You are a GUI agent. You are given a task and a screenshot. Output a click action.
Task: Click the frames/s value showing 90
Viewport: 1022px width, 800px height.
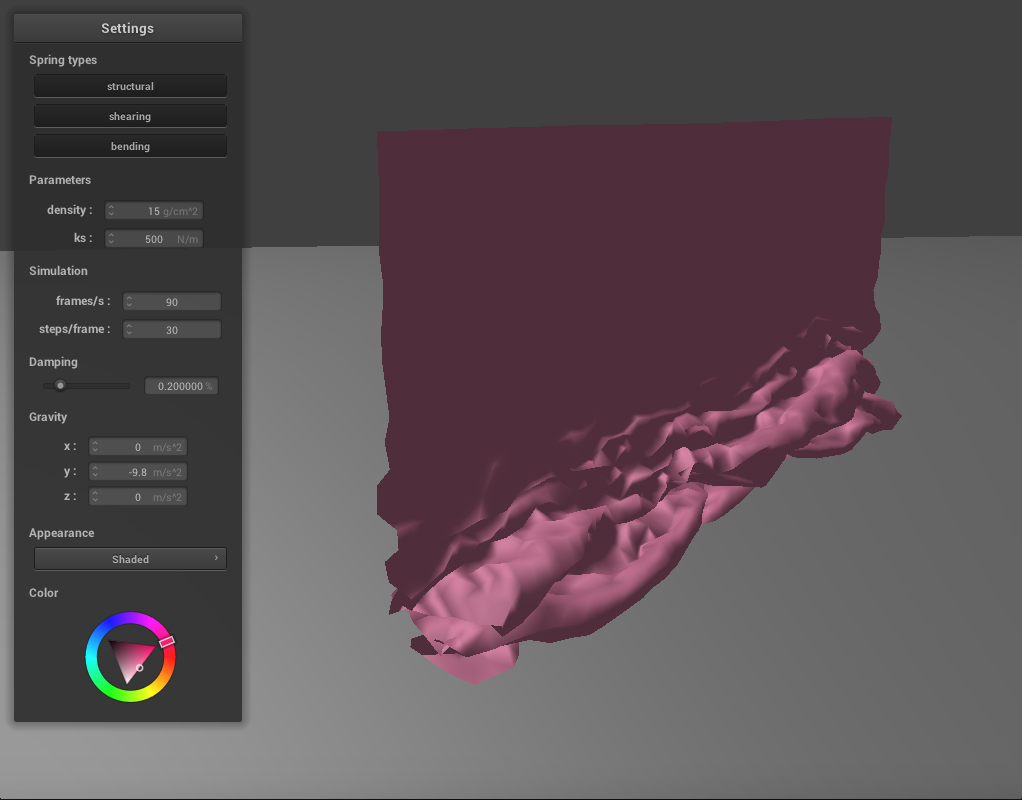pyautogui.click(x=172, y=302)
